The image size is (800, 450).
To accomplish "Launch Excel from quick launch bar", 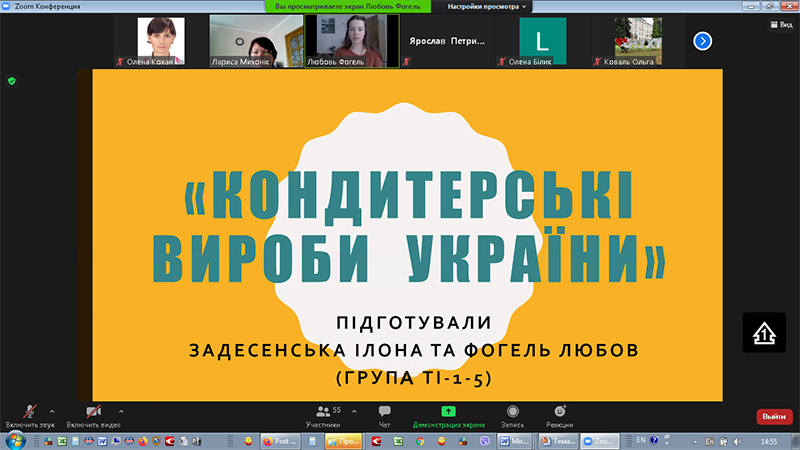I will (x=62, y=441).
